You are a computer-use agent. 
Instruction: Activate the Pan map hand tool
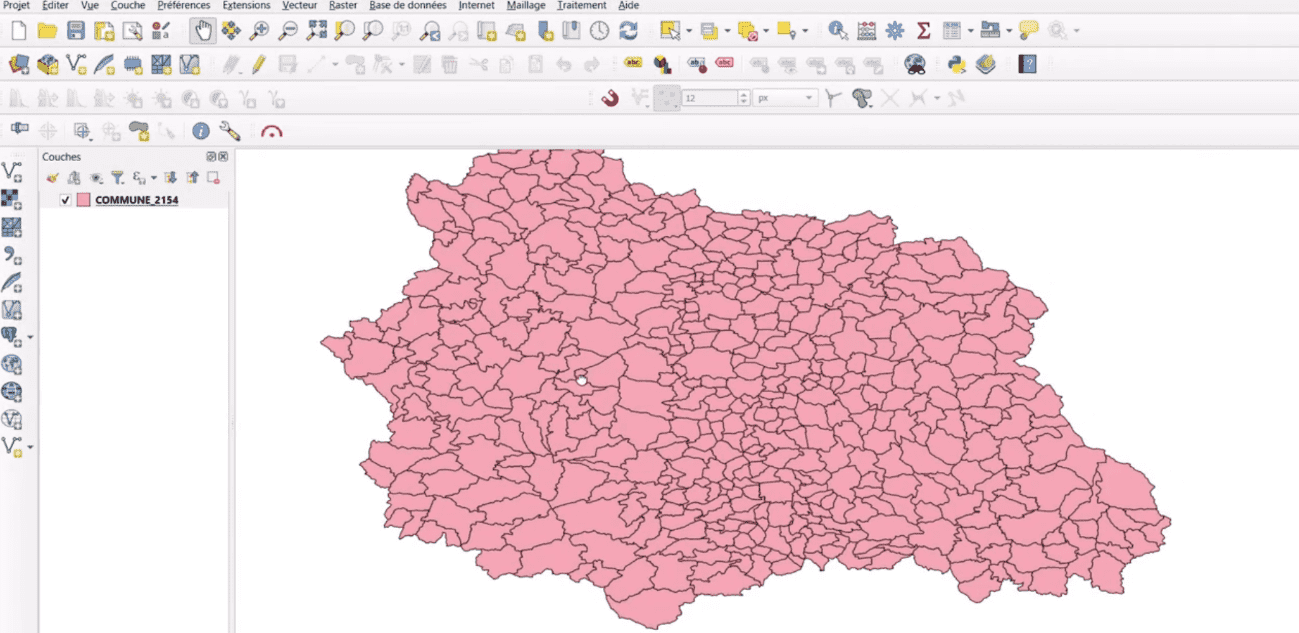coord(203,31)
